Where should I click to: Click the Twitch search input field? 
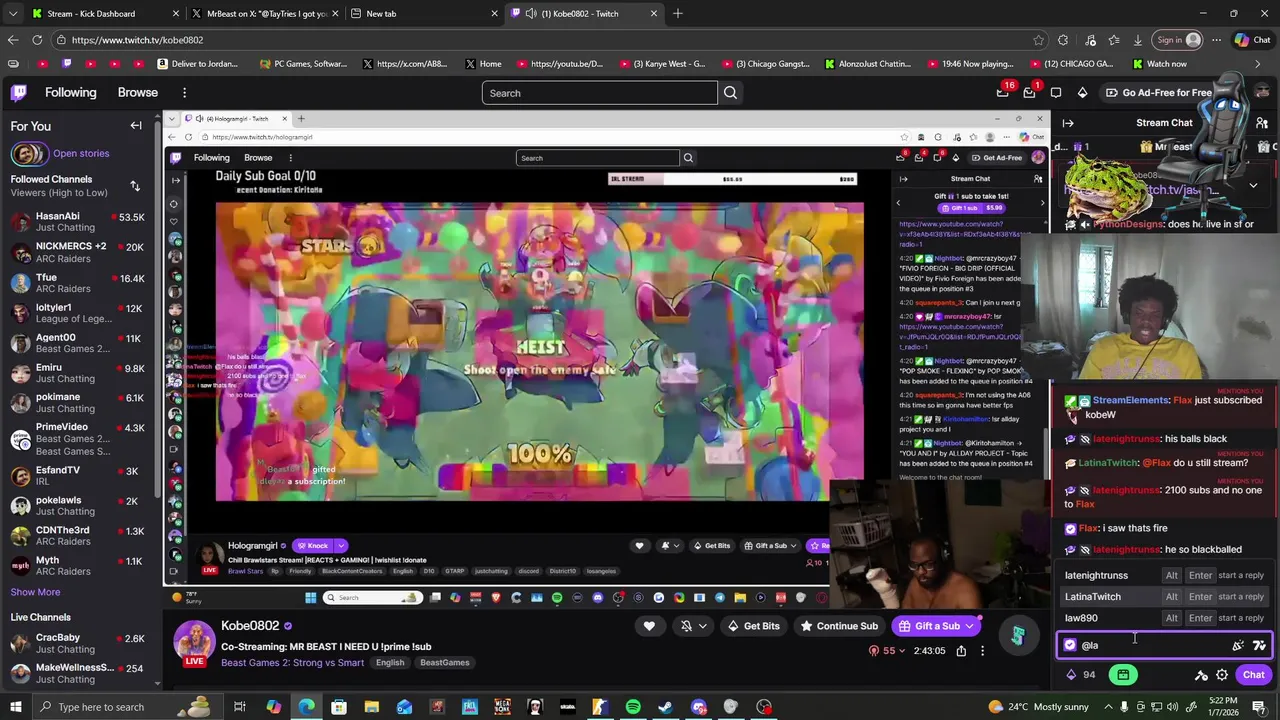(x=599, y=93)
